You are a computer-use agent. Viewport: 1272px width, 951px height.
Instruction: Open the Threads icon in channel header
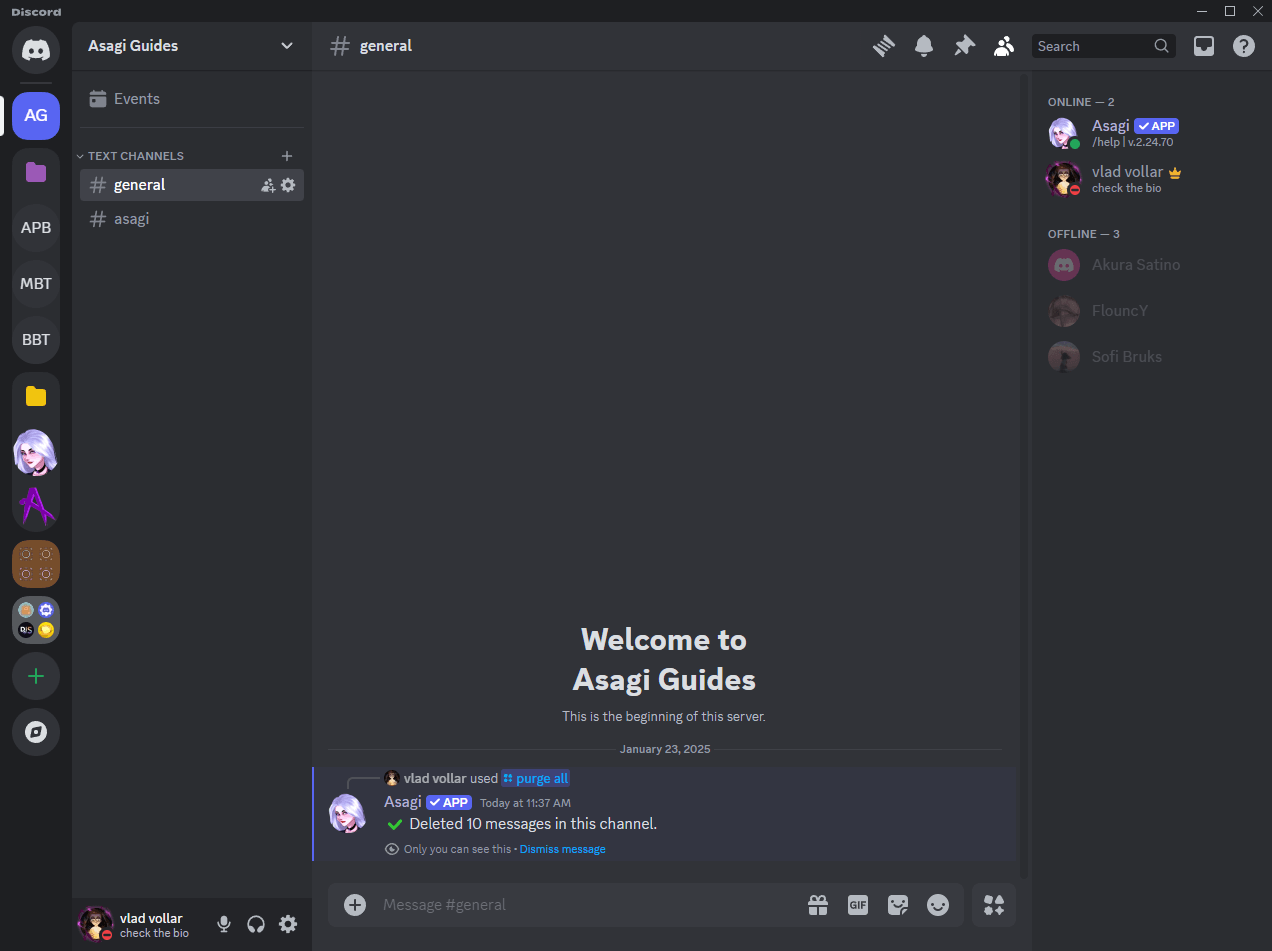pos(883,46)
